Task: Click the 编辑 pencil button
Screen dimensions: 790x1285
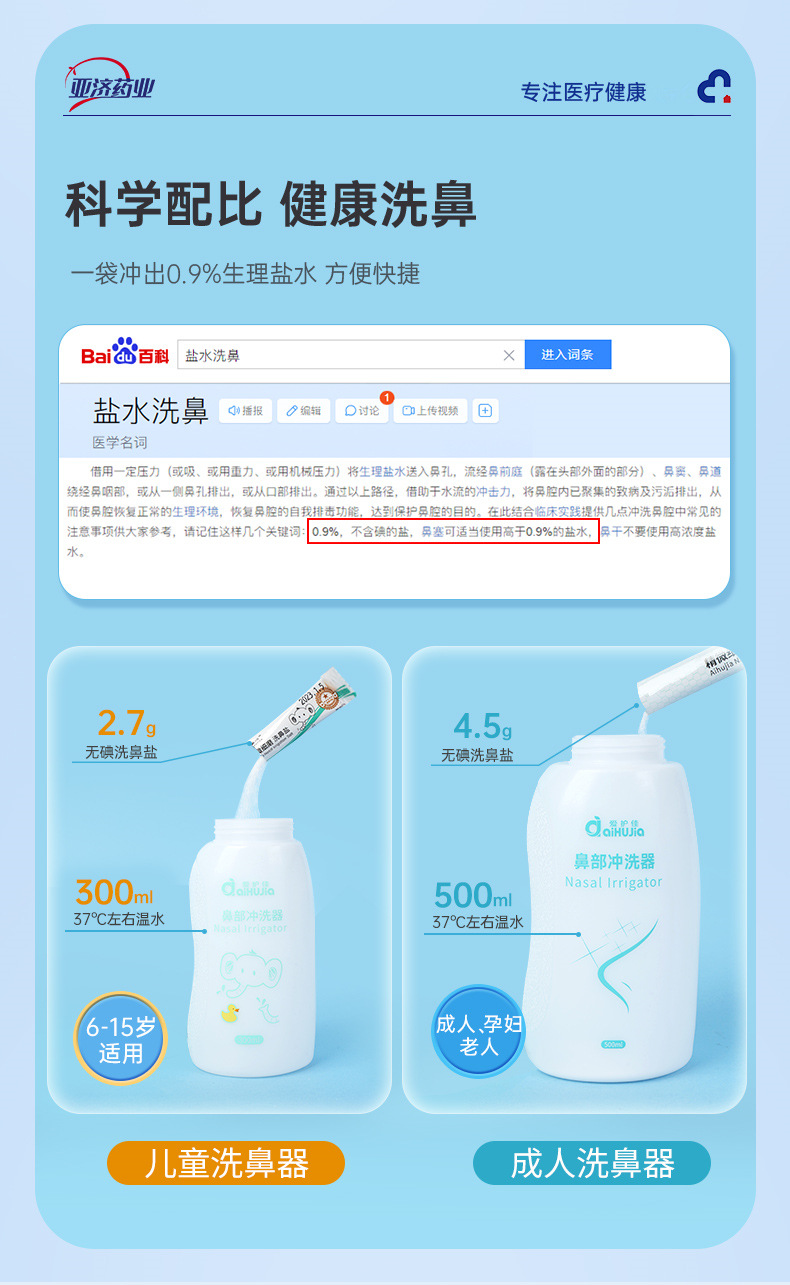Action: 303,410
